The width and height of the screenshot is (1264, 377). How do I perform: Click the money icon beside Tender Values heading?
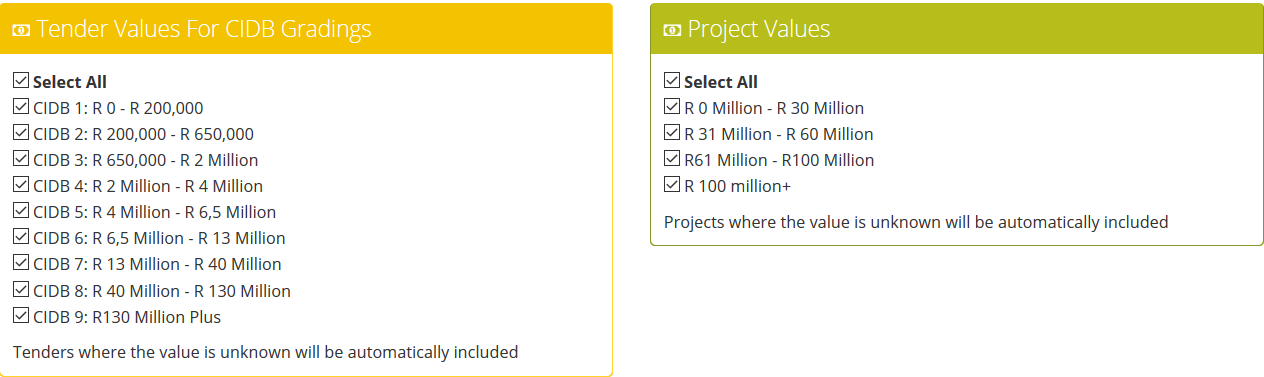coord(21,30)
